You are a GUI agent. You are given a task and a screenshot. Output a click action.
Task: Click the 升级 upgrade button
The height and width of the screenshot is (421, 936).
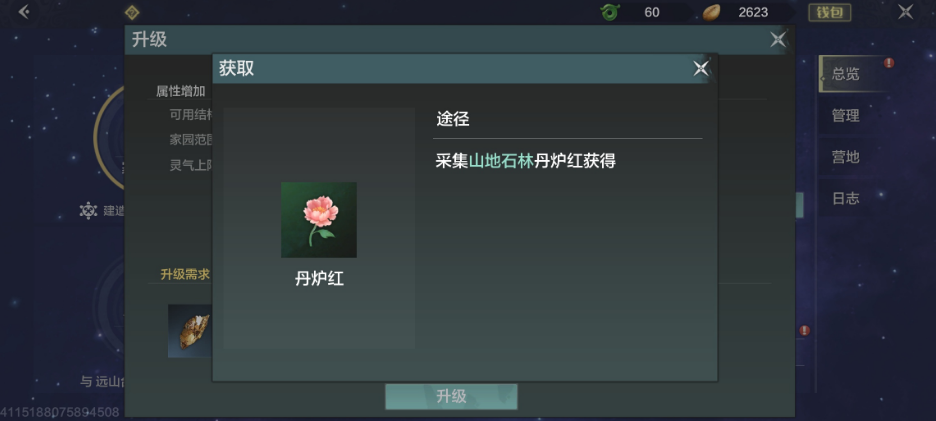[451, 397]
